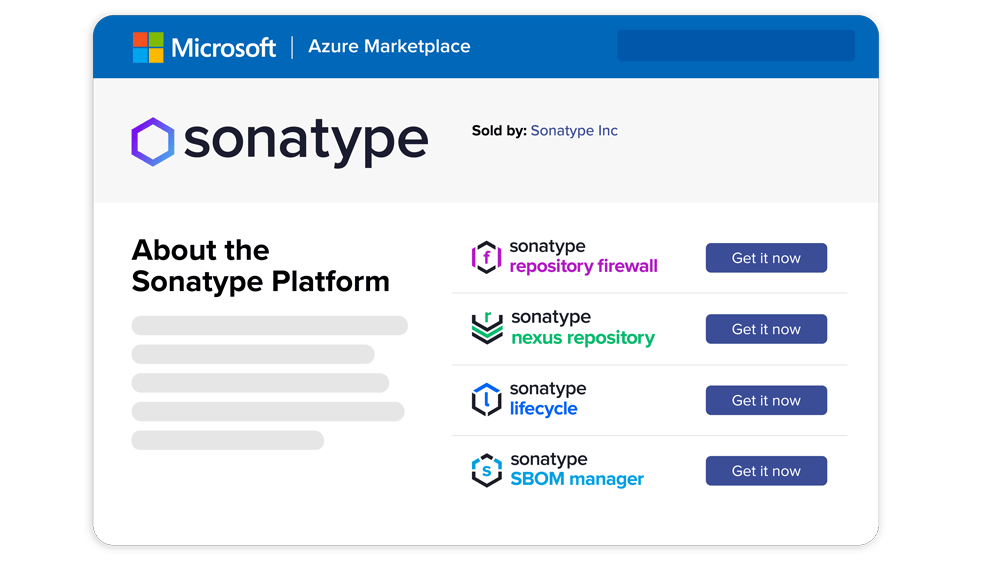Click the Azure Marketplace header text
Screen dimensions: 1000x563
point(389,47)
